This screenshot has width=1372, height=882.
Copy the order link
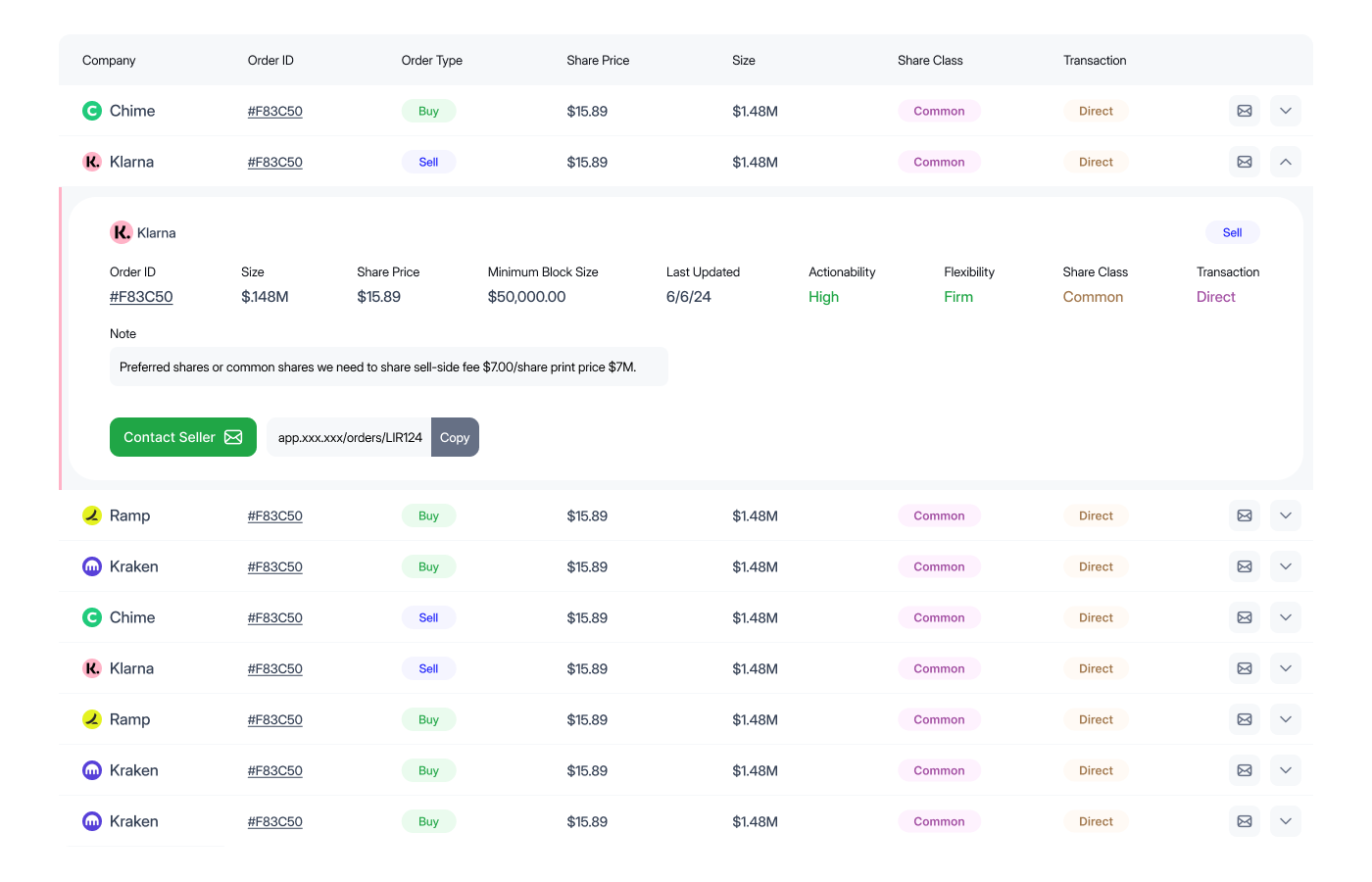tap(455, 437)
